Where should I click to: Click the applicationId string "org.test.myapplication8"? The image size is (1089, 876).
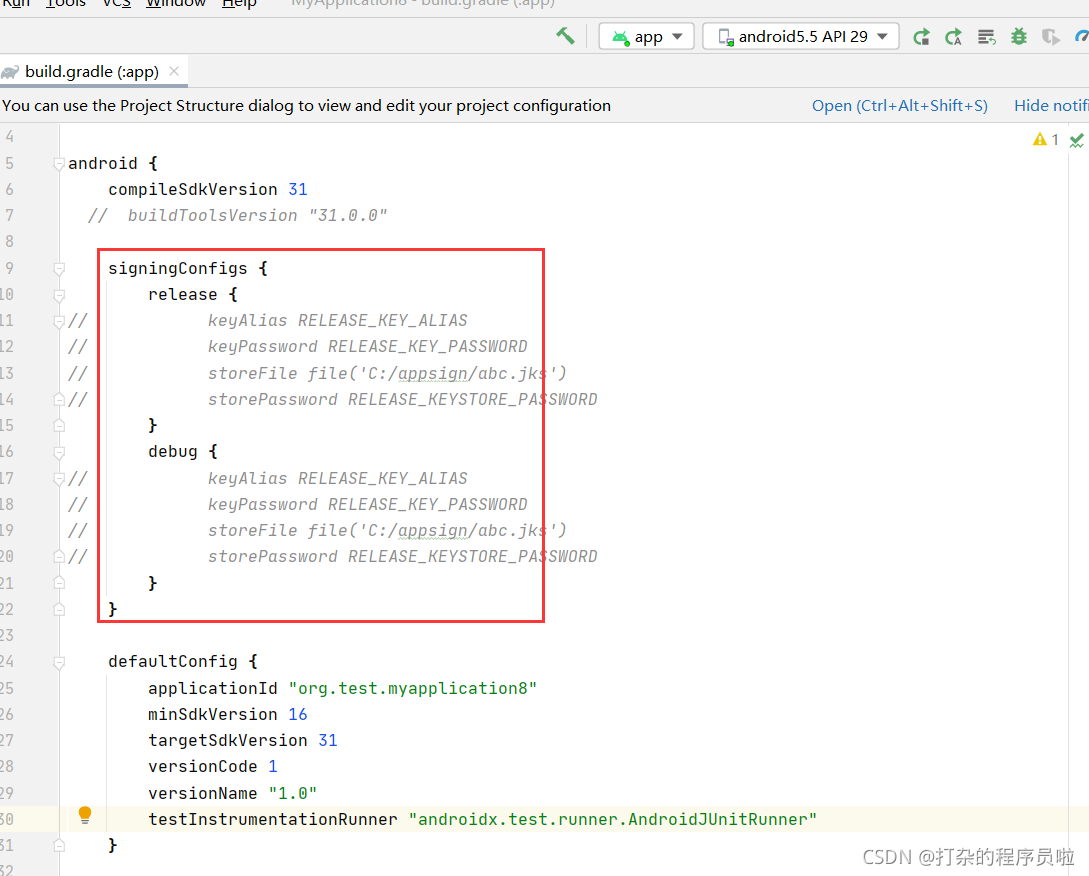(413, 688)
